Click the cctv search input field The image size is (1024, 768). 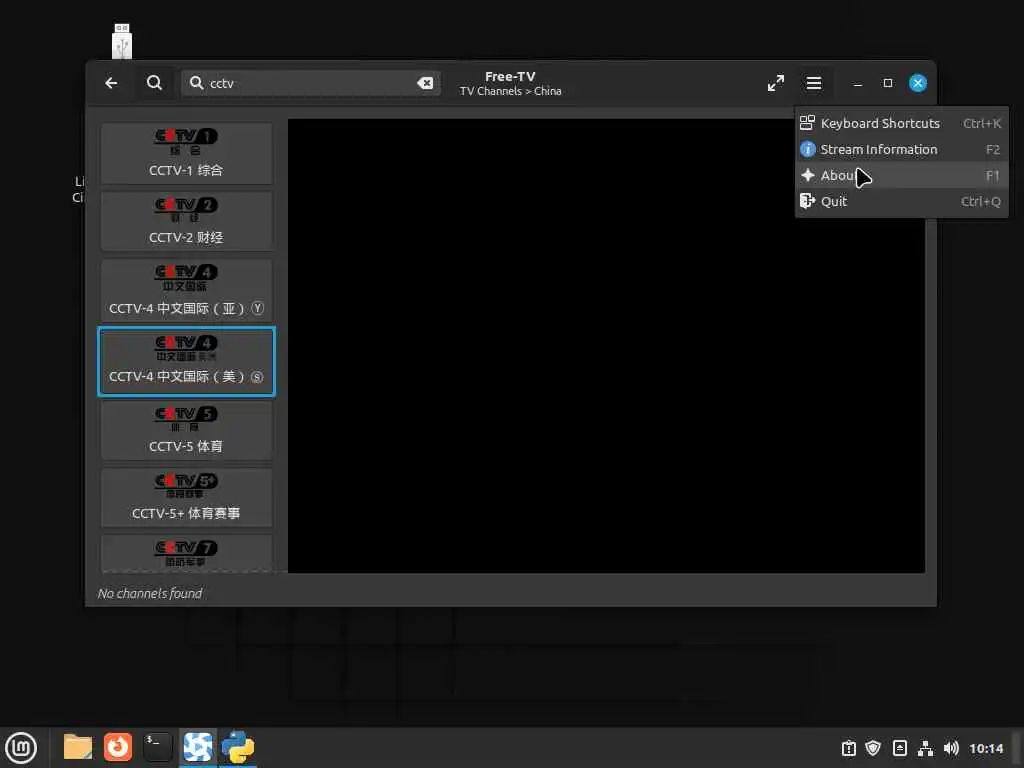(311, 83)
